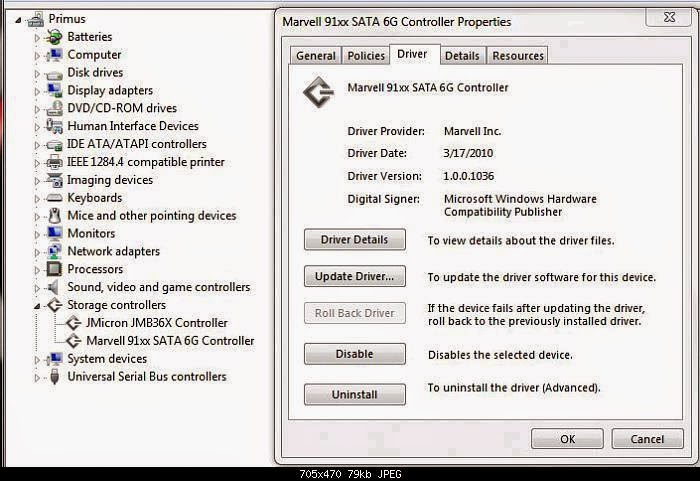The image size is (700, 481).
Task: Expand the Universal Serial Bus controllers arrow
Action: [x=37, y=377]
